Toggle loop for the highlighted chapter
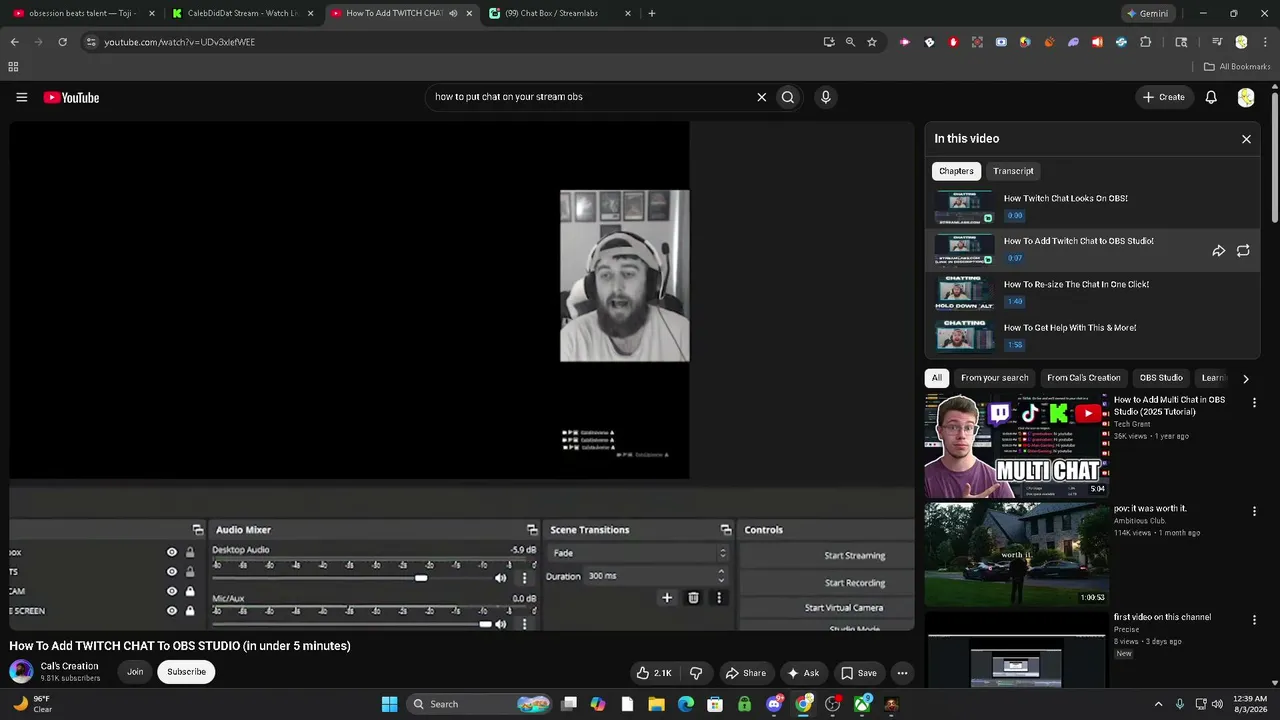 tap(1243, 251)
